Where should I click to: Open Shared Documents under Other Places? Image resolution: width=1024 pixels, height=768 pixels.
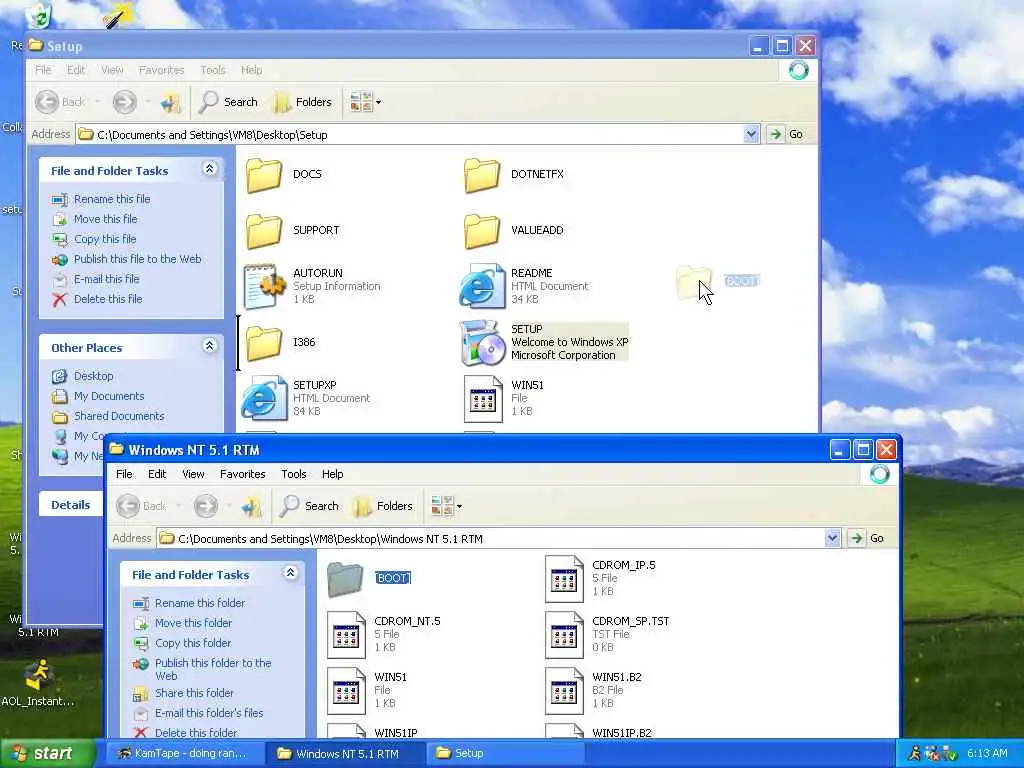[x=119, y=416]
